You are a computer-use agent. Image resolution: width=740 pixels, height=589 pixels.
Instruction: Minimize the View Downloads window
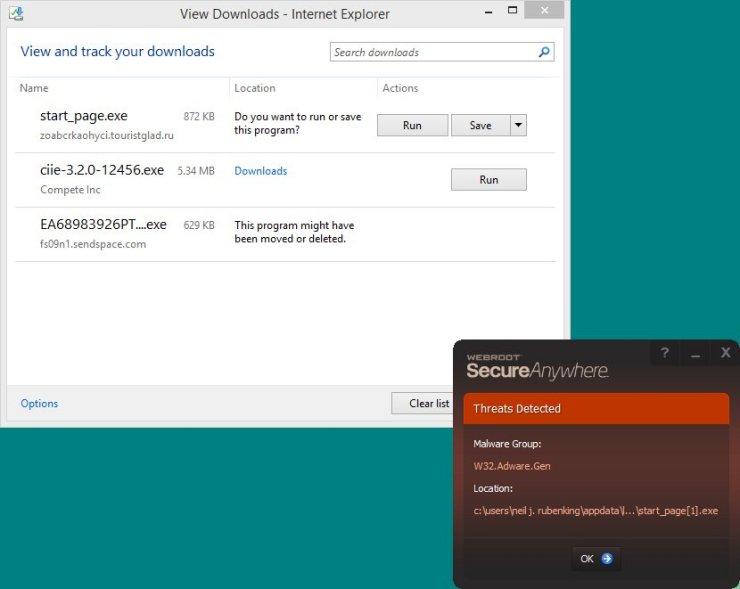488,12
